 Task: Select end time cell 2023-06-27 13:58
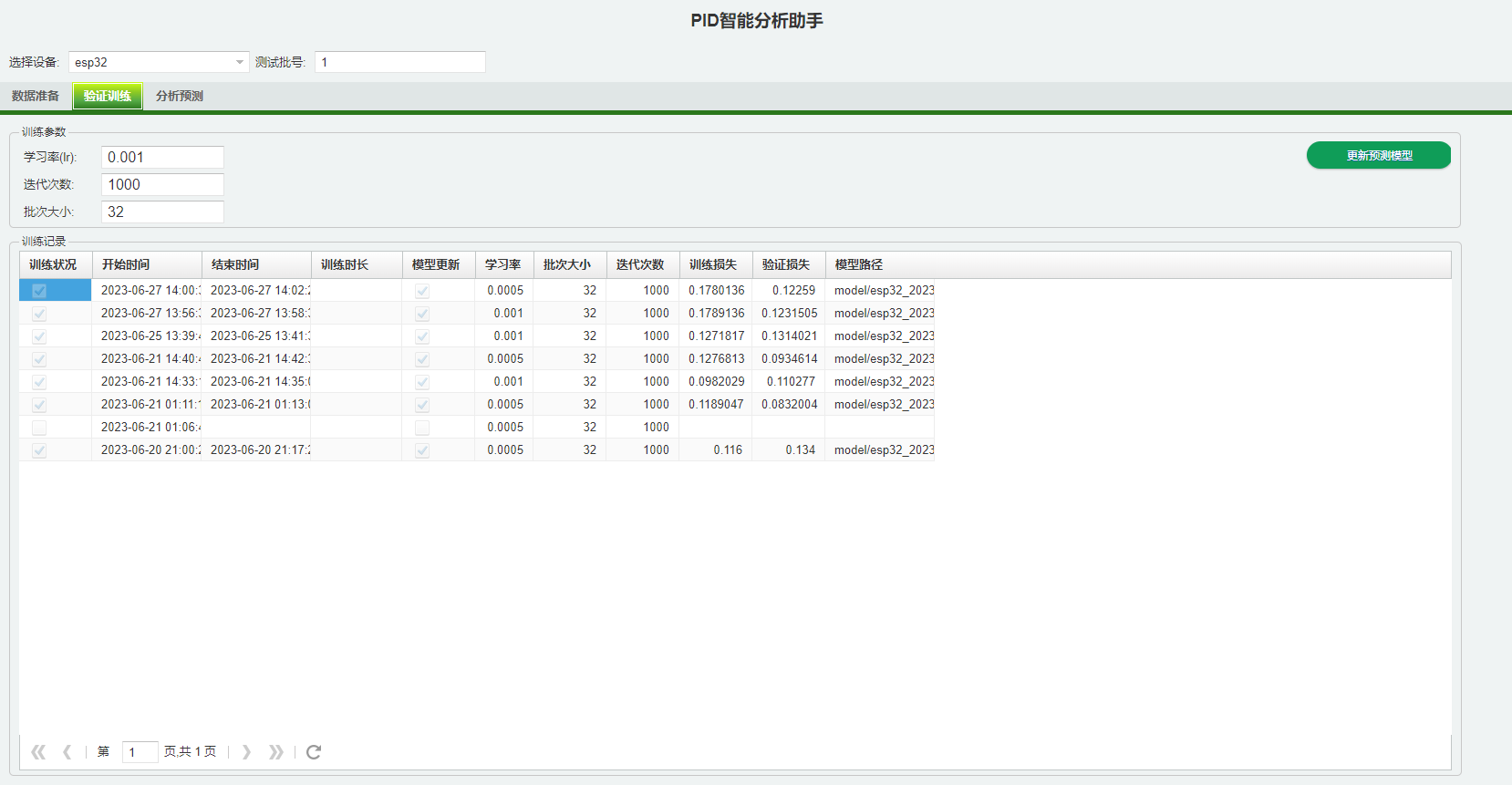pyautogui.click(x=256, y=313)
